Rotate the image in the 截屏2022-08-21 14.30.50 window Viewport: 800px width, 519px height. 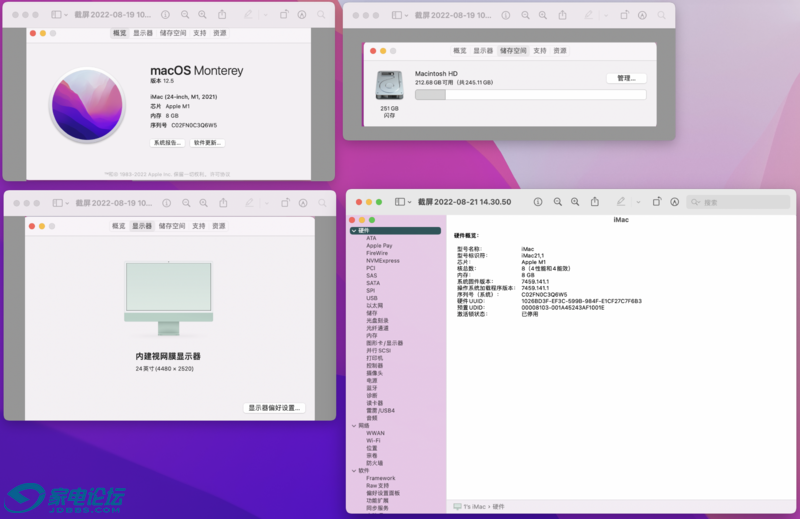[657, 202]
